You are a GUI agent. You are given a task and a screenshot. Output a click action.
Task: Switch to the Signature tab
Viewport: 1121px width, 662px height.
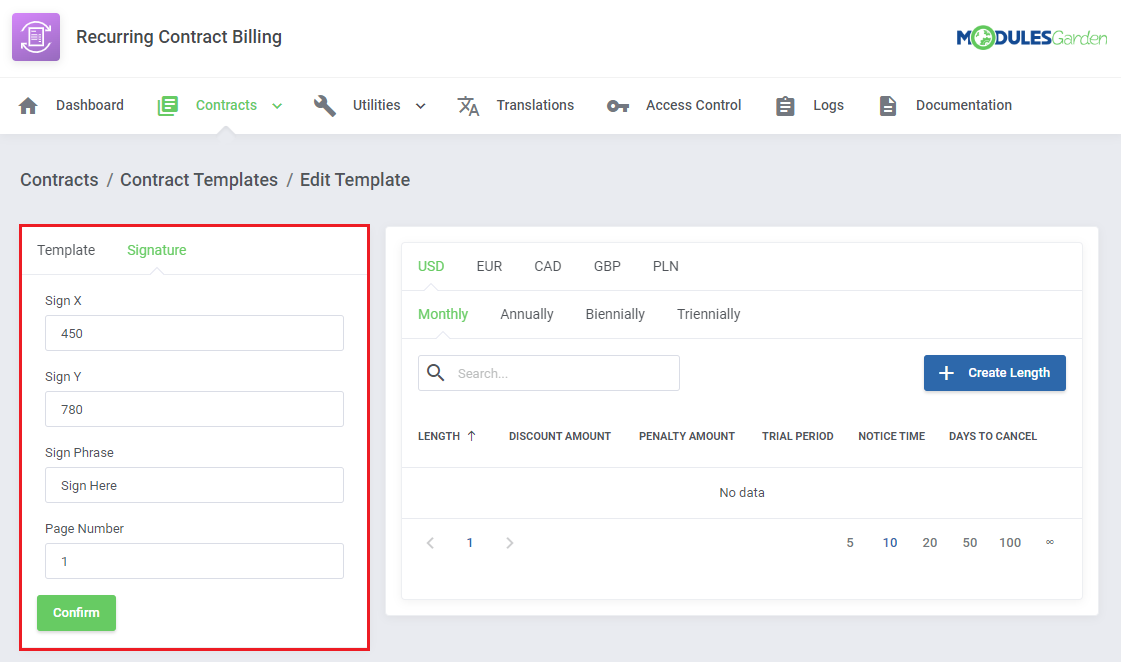coord(157,250)
